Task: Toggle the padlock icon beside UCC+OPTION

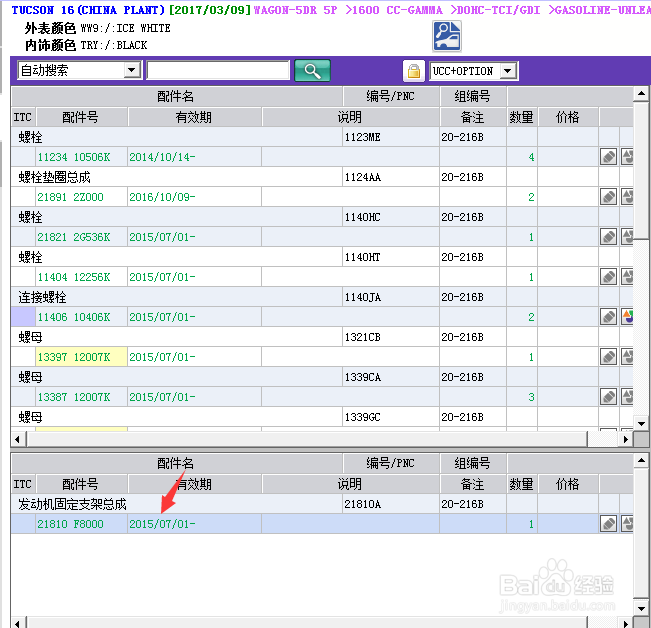Action: [414, 71]
